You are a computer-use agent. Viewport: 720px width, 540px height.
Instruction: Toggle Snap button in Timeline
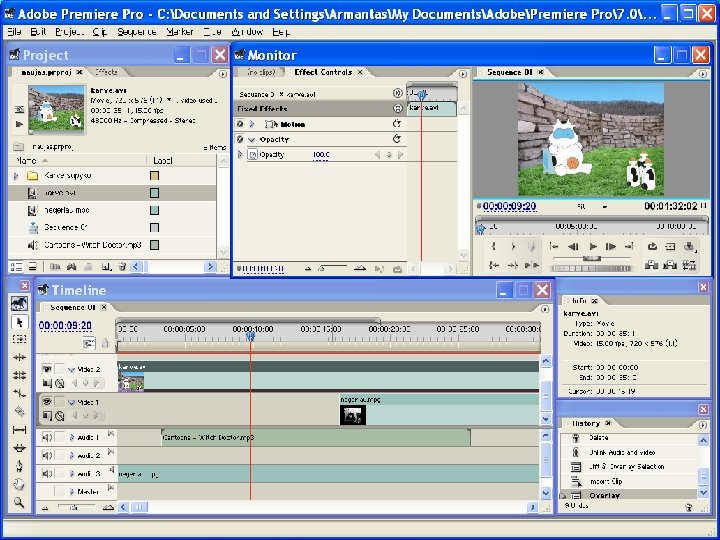pos(88,343)
